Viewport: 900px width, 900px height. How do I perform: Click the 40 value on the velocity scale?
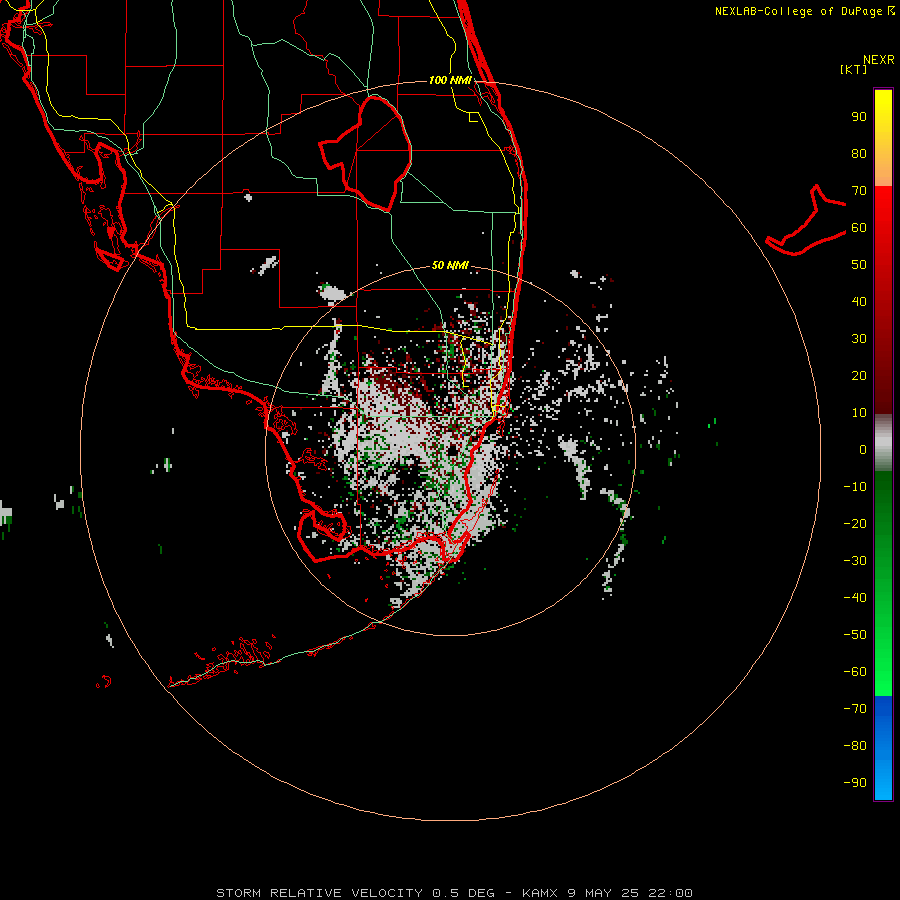click(x=859, y=301)
